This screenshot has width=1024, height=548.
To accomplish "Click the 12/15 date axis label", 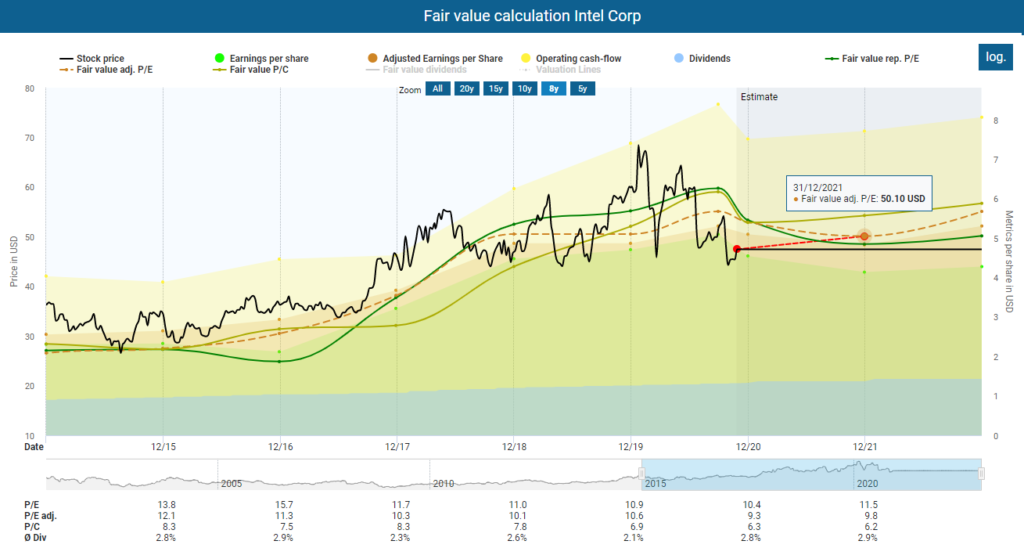I will (163, 447).
